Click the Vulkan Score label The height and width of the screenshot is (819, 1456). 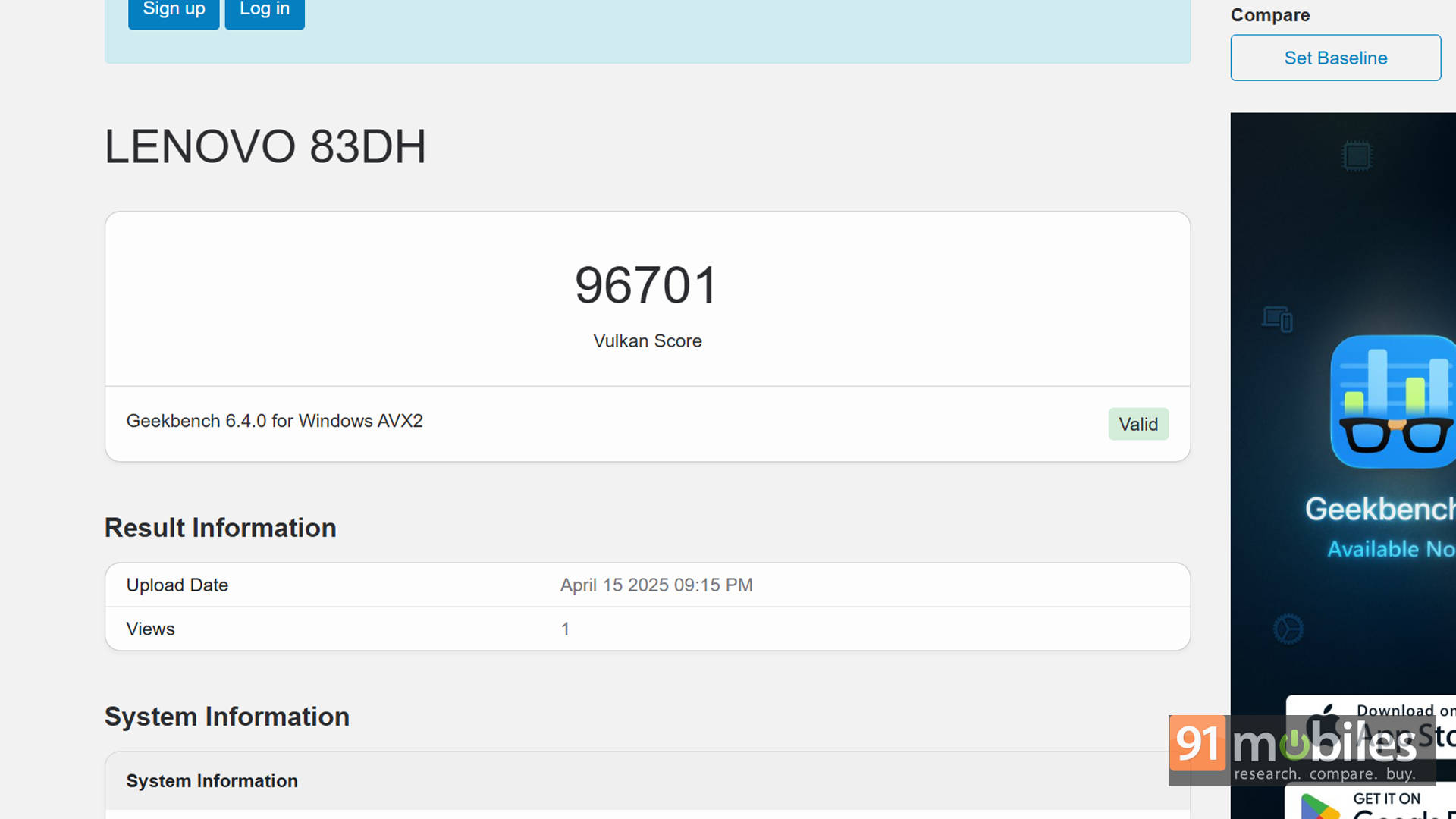647,341
